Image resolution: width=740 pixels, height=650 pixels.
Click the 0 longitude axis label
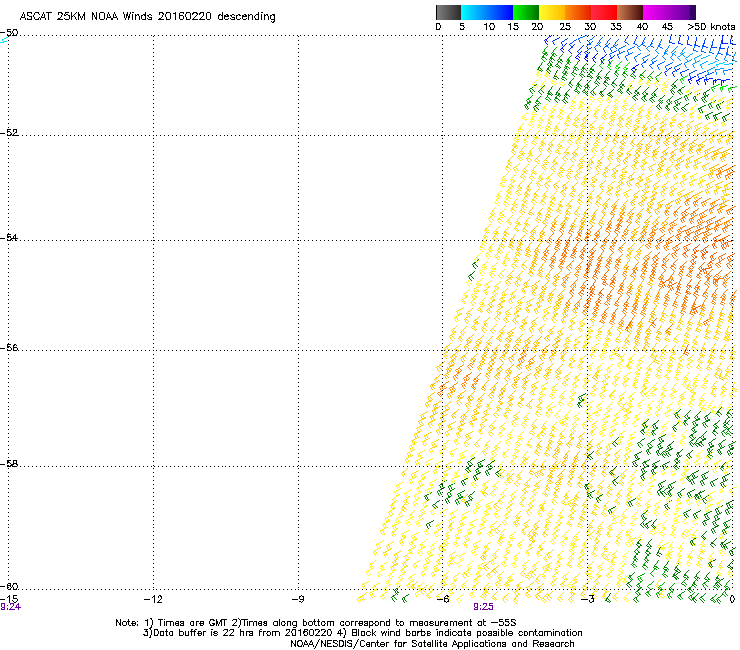(x=732, y=599)
